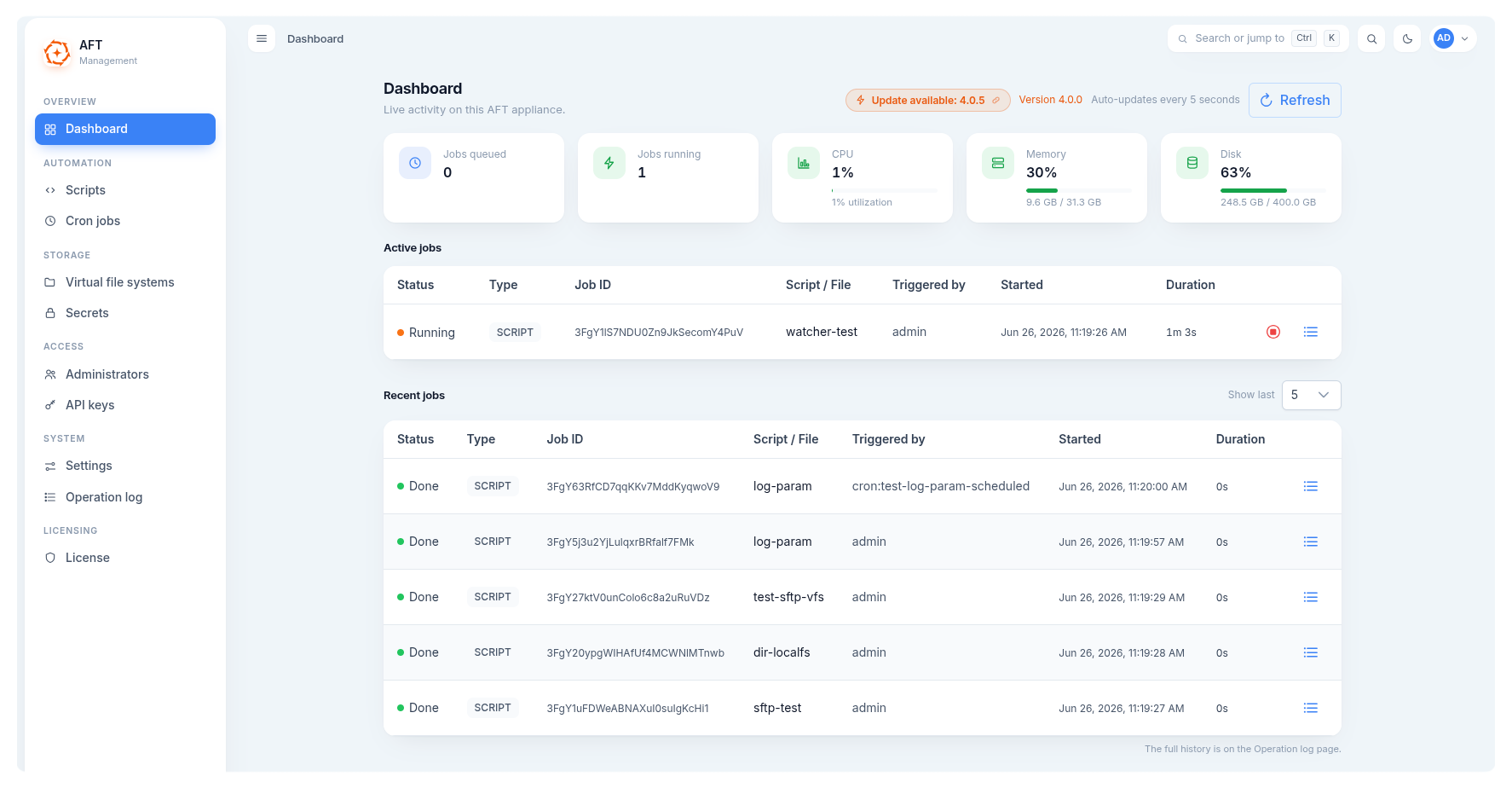Open API keys page
1512x788 pixels.
tap(125, 405)
